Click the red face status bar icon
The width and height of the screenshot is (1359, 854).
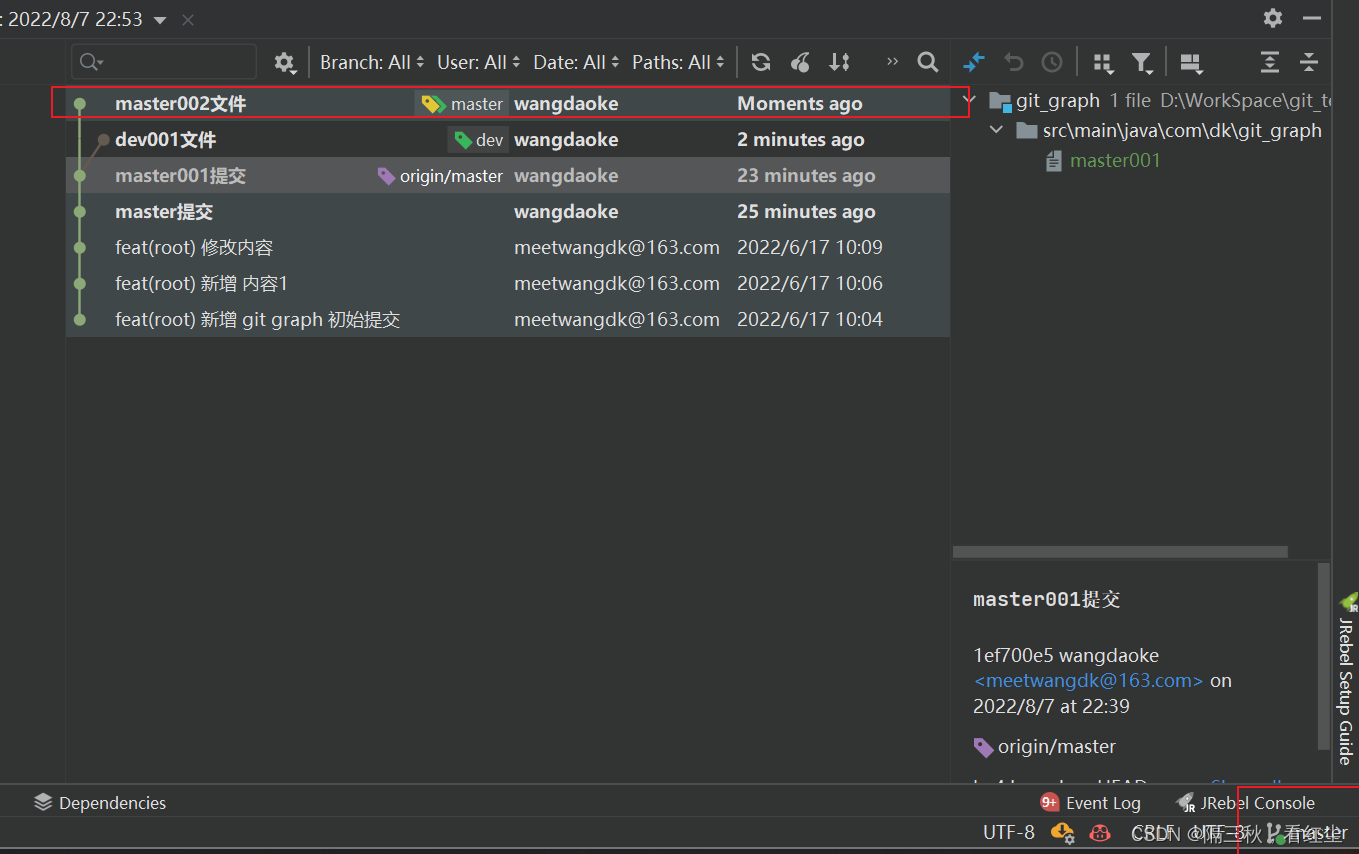pyautogui.click(x=1100, y=832)
